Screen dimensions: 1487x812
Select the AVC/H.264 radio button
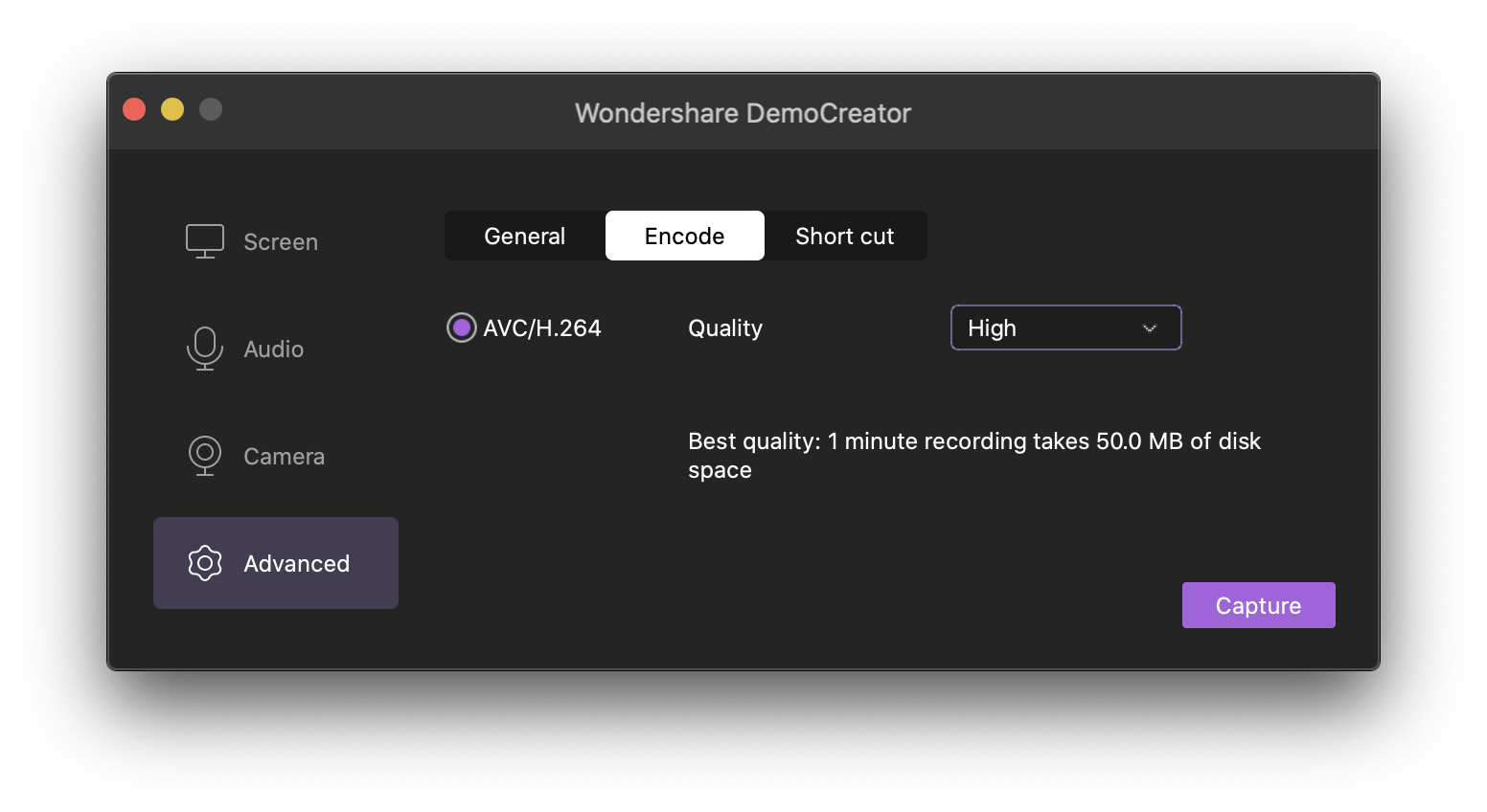pyautogui.click(x=462, y=327)
